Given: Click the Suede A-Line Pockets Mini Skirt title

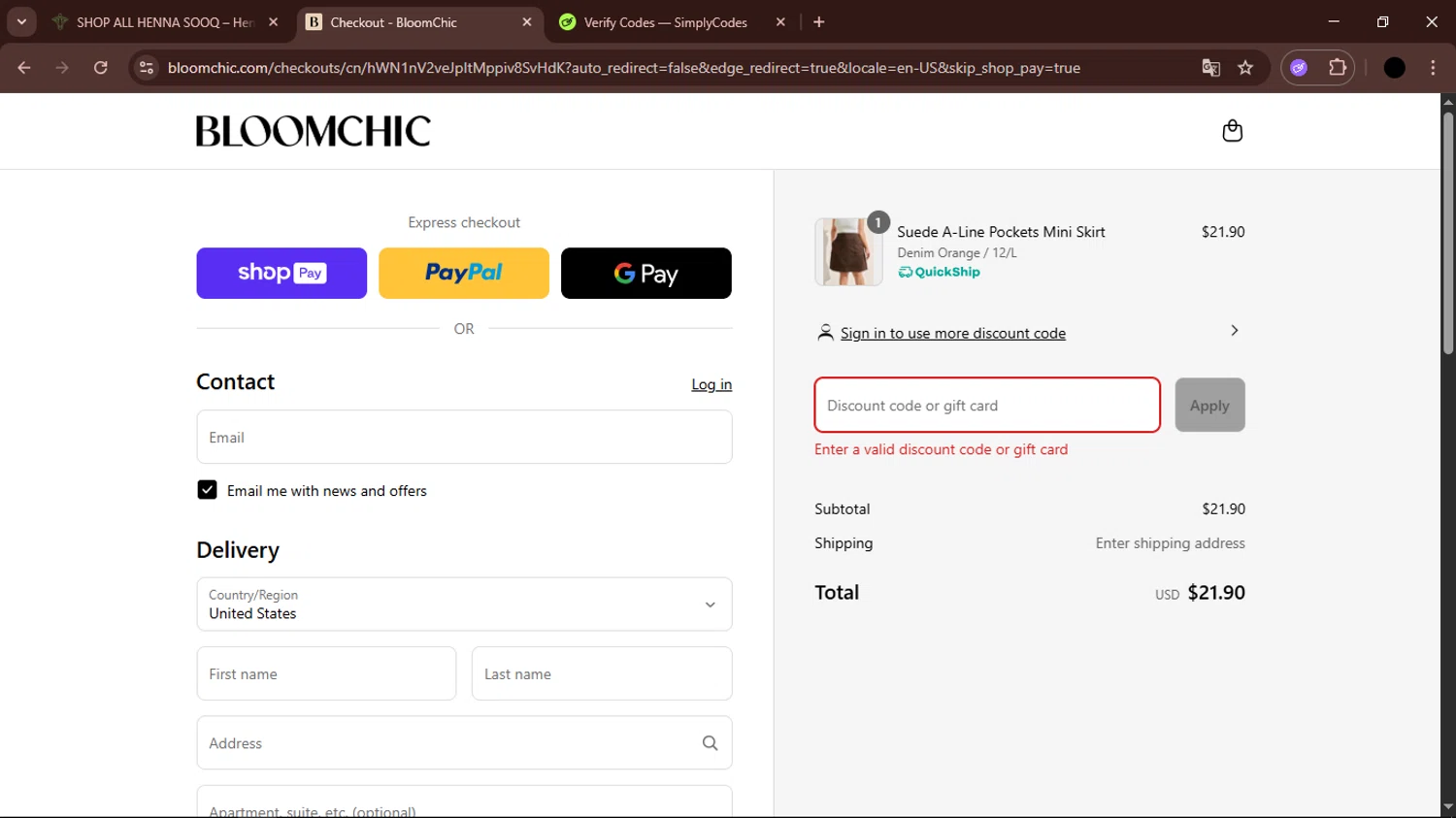Looking at the screenshot, I should click(x=1001, y=232).
